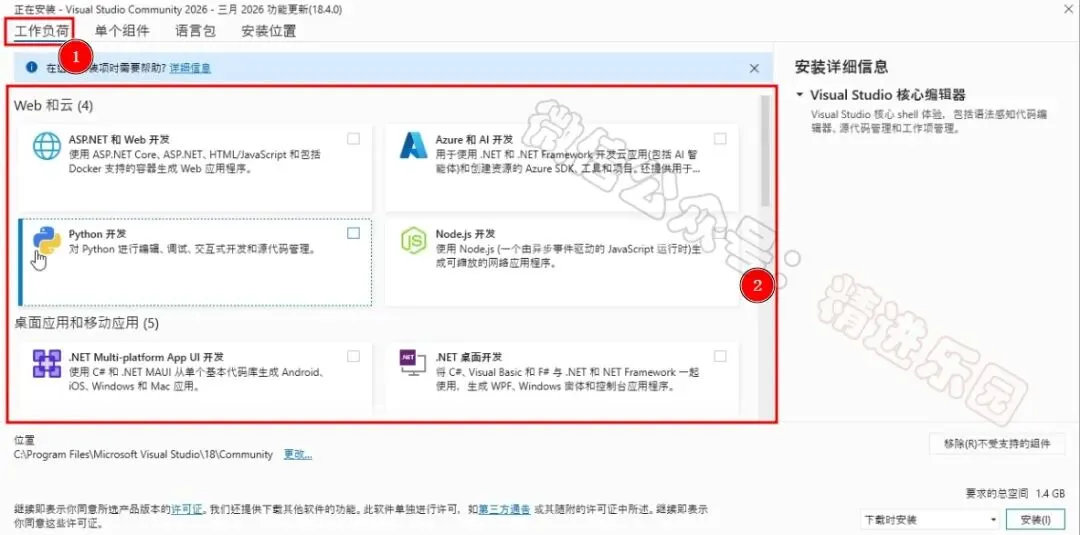The image size is (1080, 535).
Task: Tick the .NET Multi-platform App UI checkbox
Action: click(x=353, y=356)
